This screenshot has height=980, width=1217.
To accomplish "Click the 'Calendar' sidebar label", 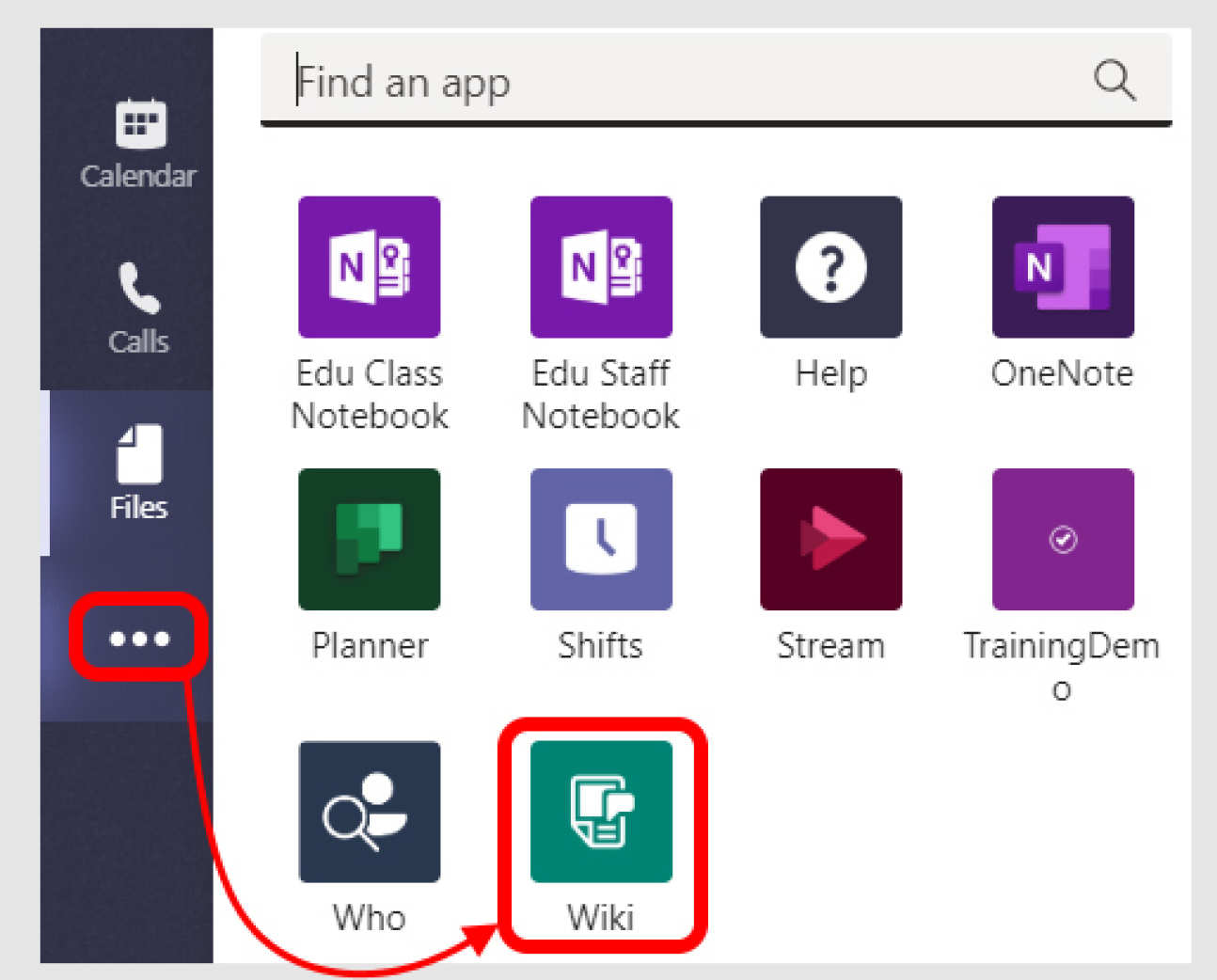I will click(x=138, y=176).
